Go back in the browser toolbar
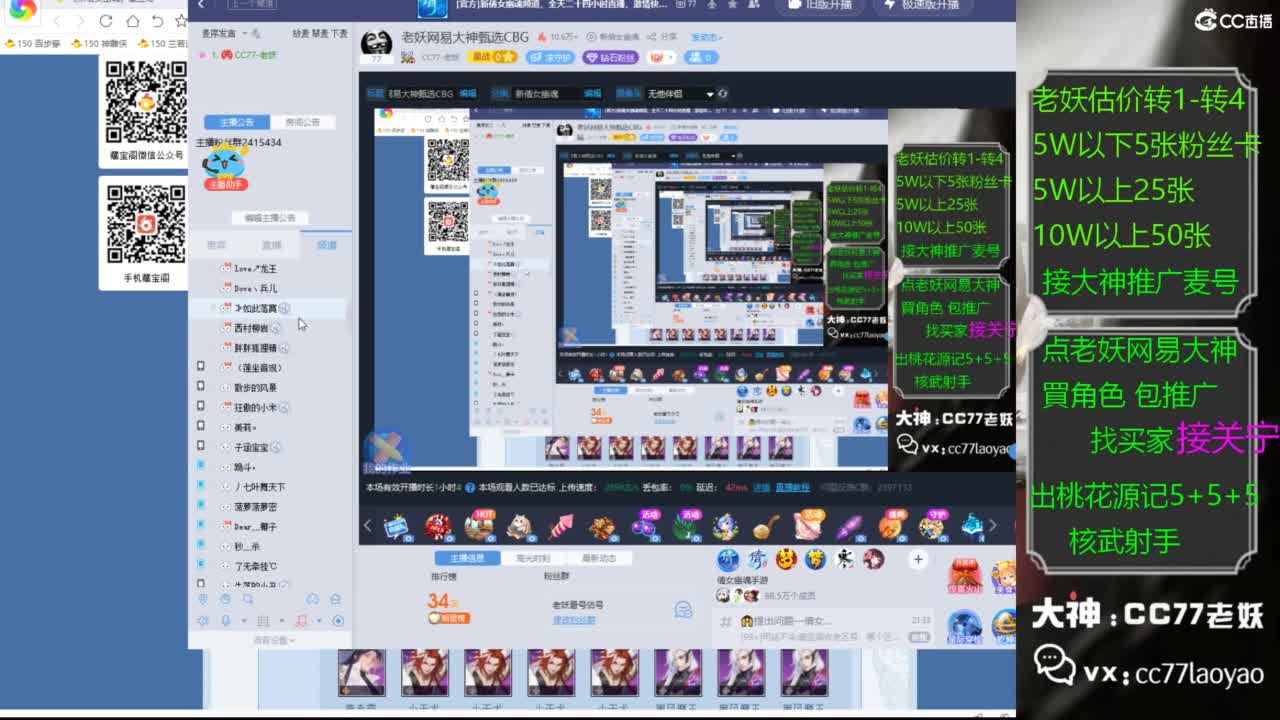The width and height of the screenshot is (1280, 720). (x=56, y=21)
